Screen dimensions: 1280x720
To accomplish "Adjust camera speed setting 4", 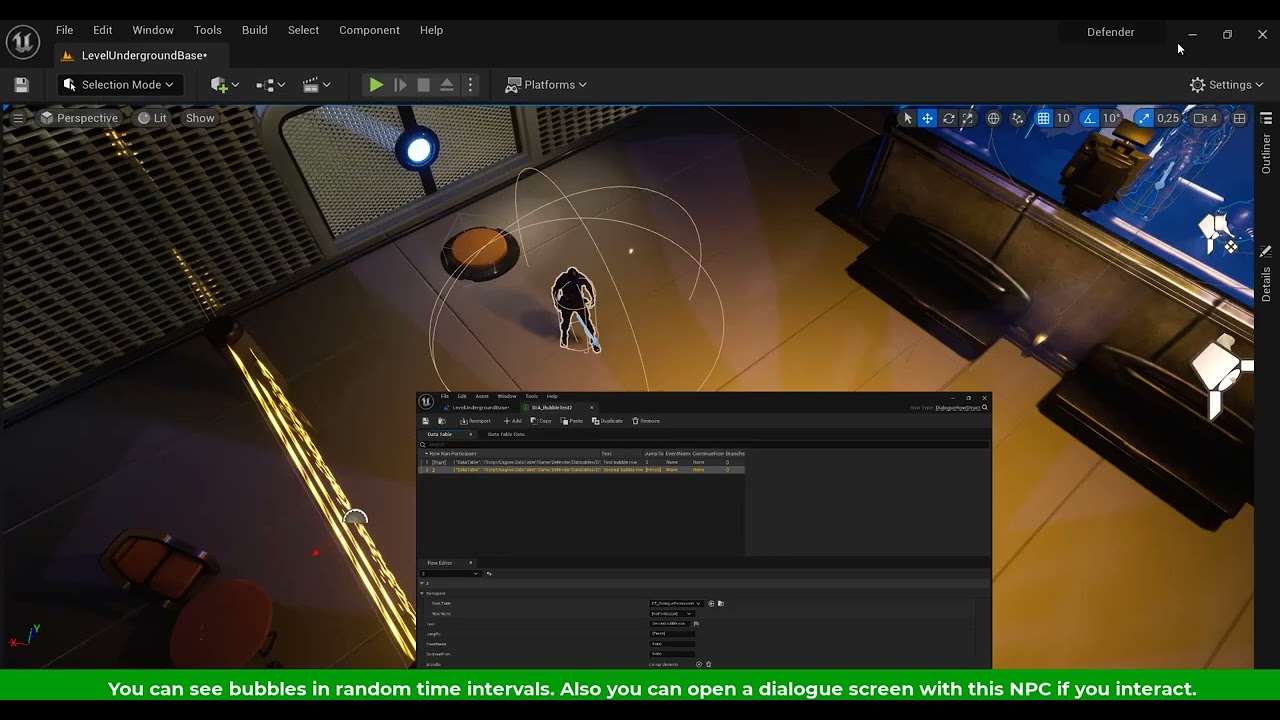I will (x=1206, y=118).
